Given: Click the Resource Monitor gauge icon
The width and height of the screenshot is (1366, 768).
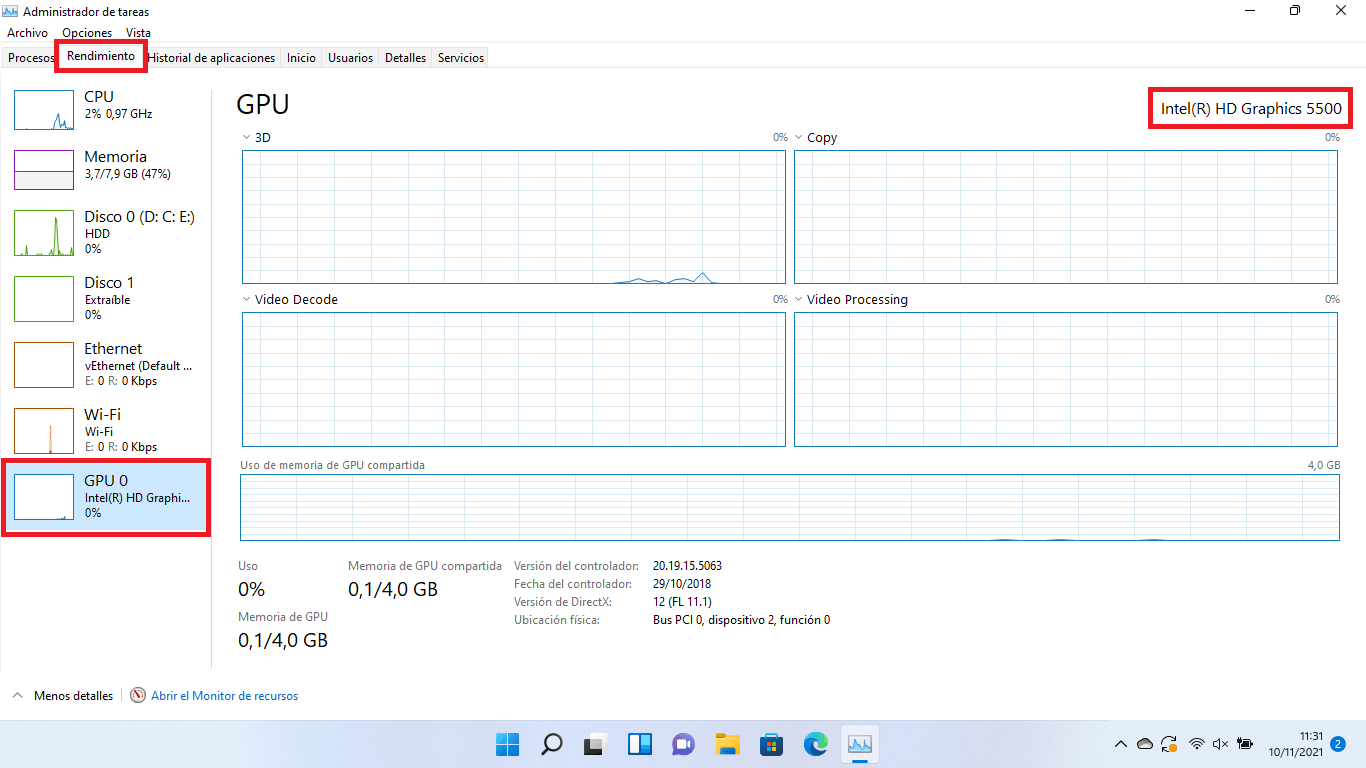Looking at the screenshot, I should [138, 696].
